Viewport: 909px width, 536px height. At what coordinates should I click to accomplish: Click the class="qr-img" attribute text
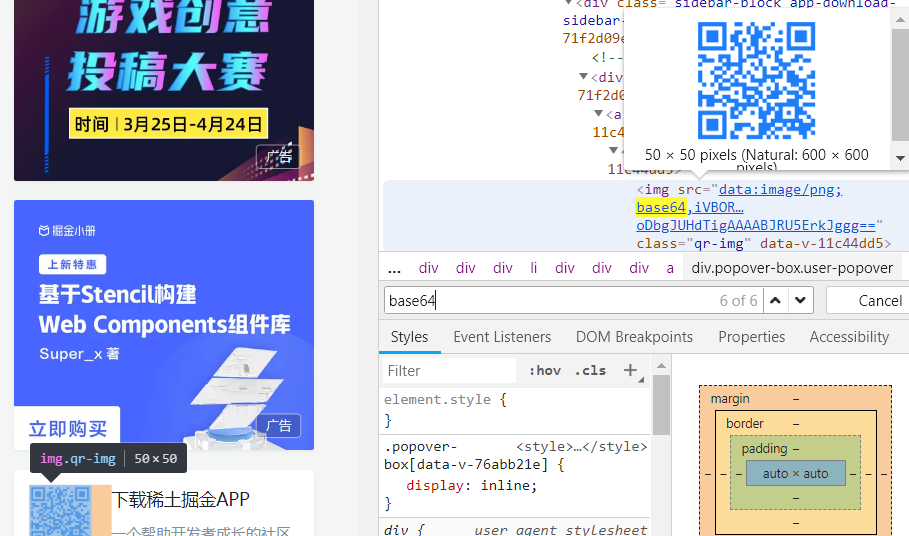click(x=693, y=243)
